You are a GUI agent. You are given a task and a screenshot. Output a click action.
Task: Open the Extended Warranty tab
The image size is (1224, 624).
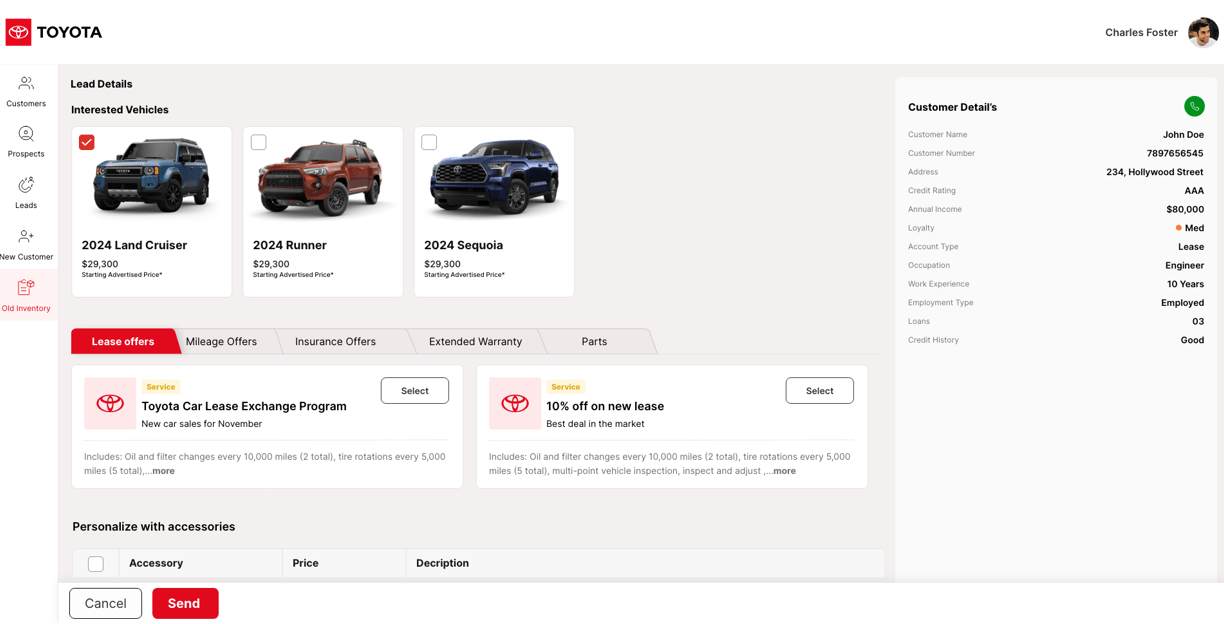pos(475,341)
